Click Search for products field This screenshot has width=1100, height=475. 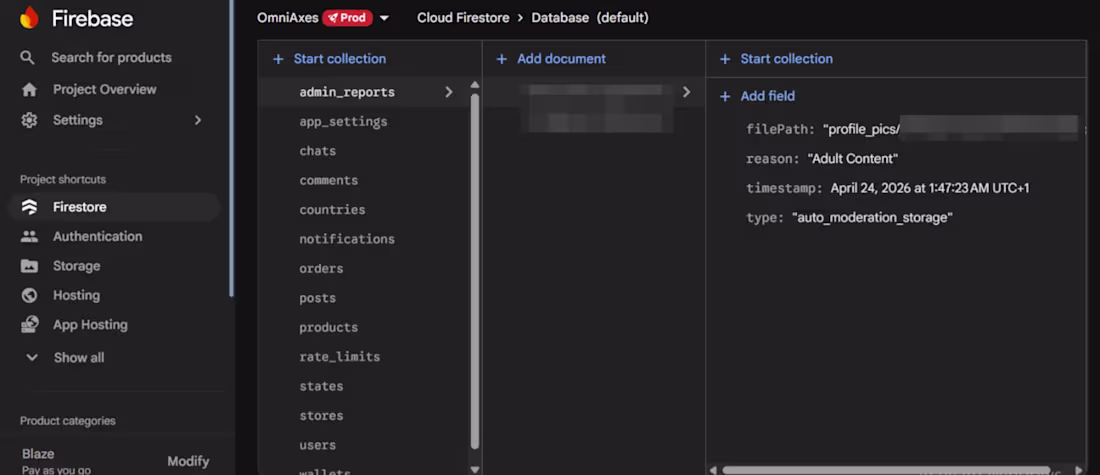(112, 58)
